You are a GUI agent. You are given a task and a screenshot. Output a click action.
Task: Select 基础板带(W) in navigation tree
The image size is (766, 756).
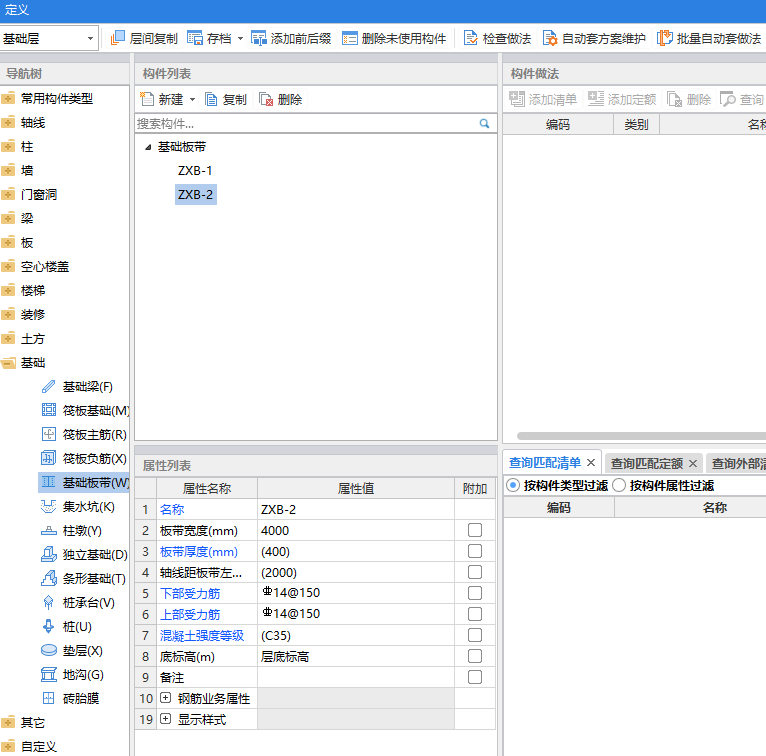coord(84,483)
